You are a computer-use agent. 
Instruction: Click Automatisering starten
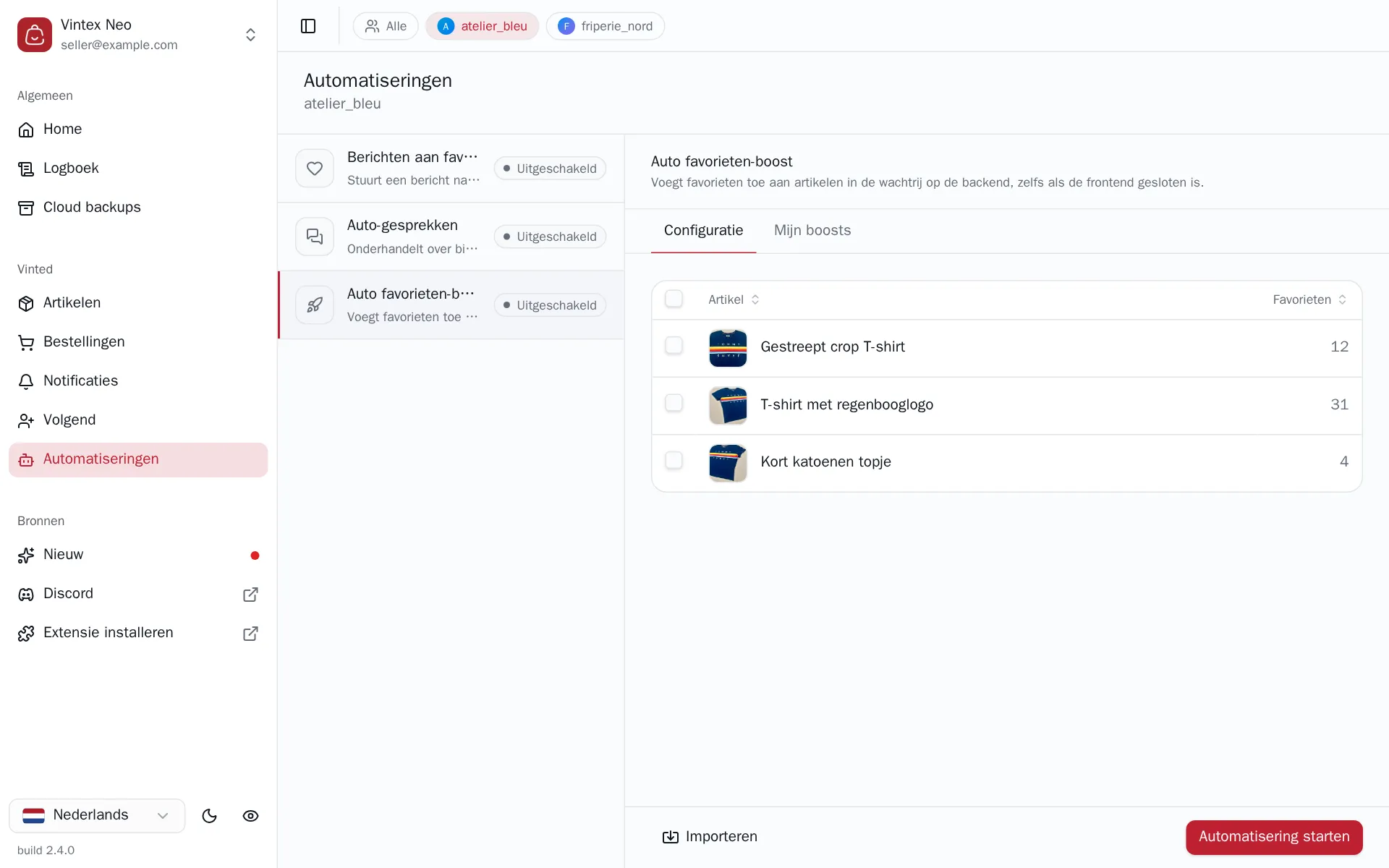click(1274, 837)
